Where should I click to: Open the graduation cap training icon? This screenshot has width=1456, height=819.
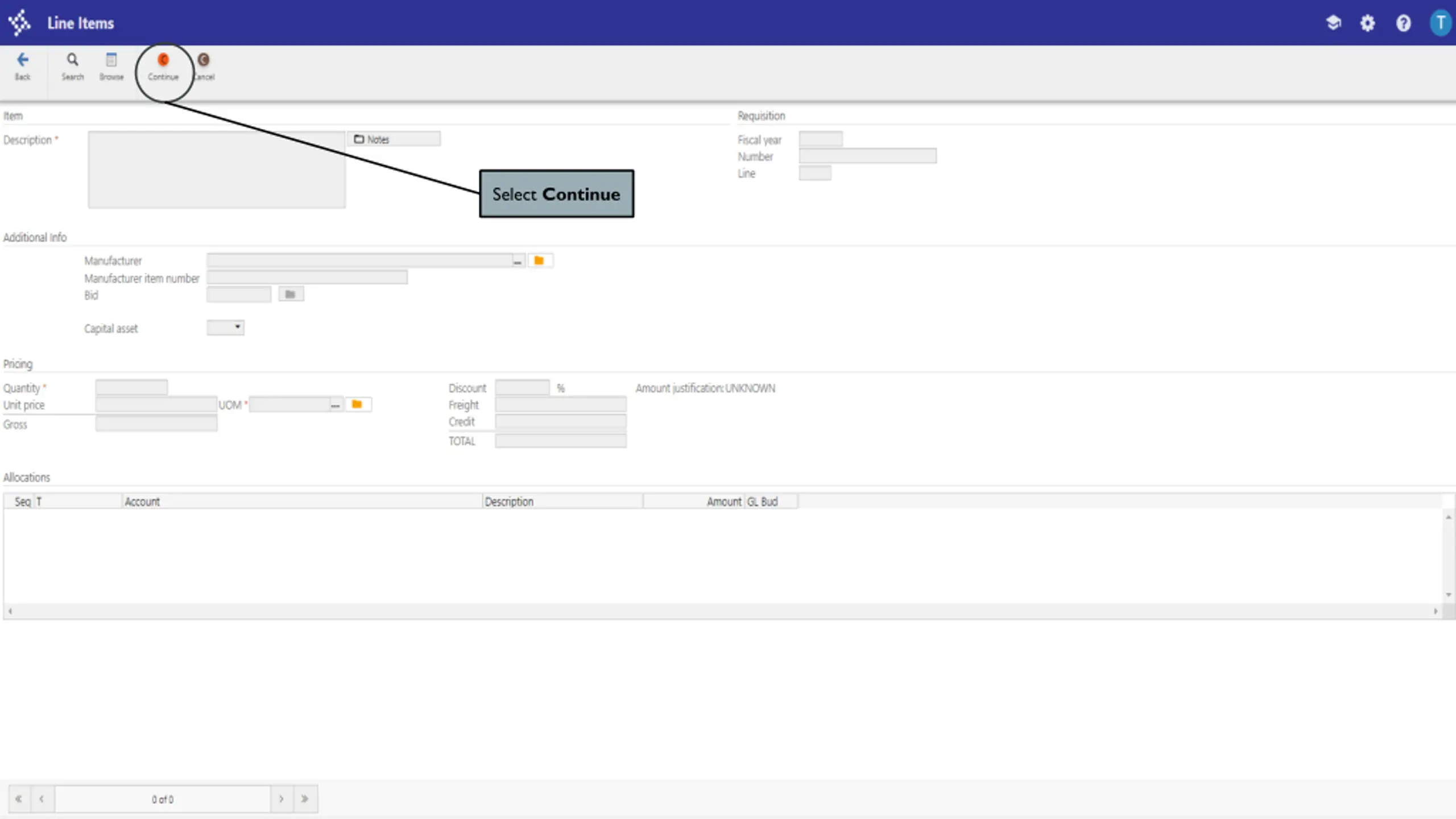click(1333, 23)
